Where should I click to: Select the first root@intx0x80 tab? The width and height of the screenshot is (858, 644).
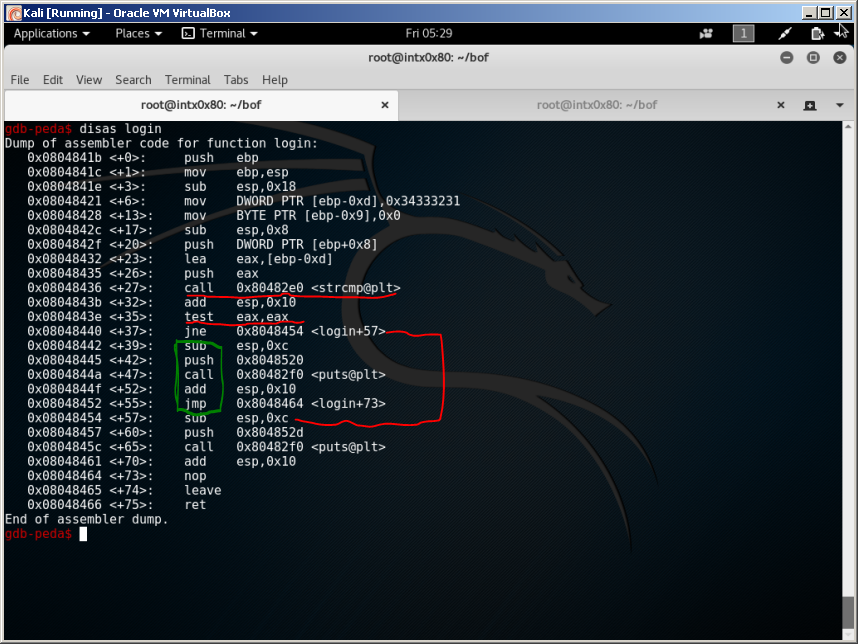click(x=201, y=105)
